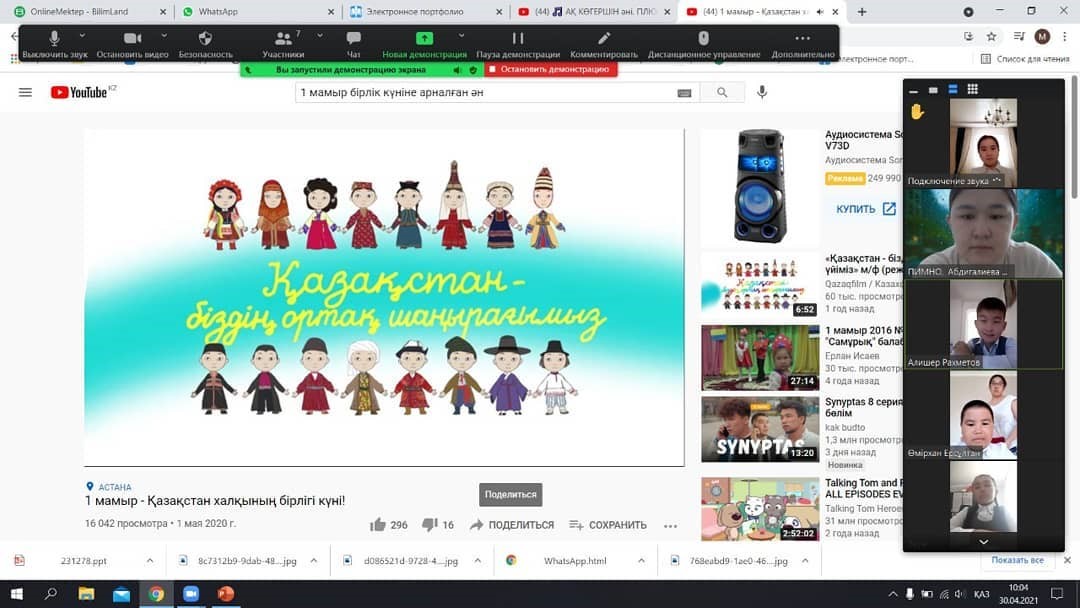Open Zoom More options menu
The height and width of the screenshot is (608, 1080).
pos(802,44)
